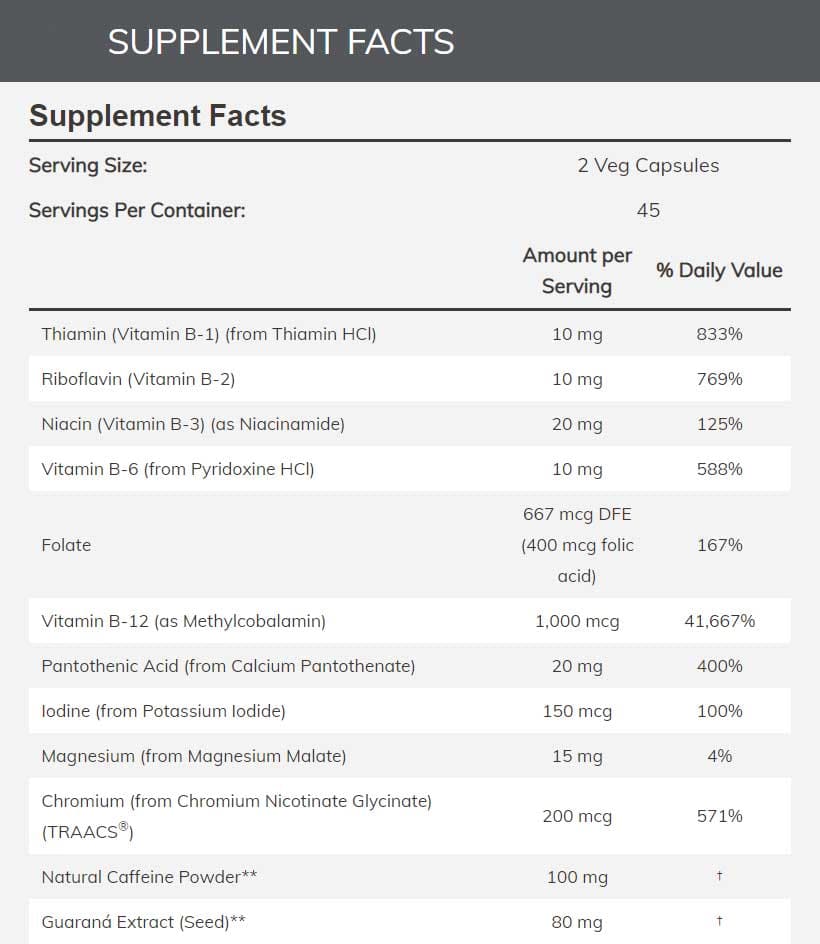
Task: Click the 41,667% daily value figure
Action: point(719,621)
